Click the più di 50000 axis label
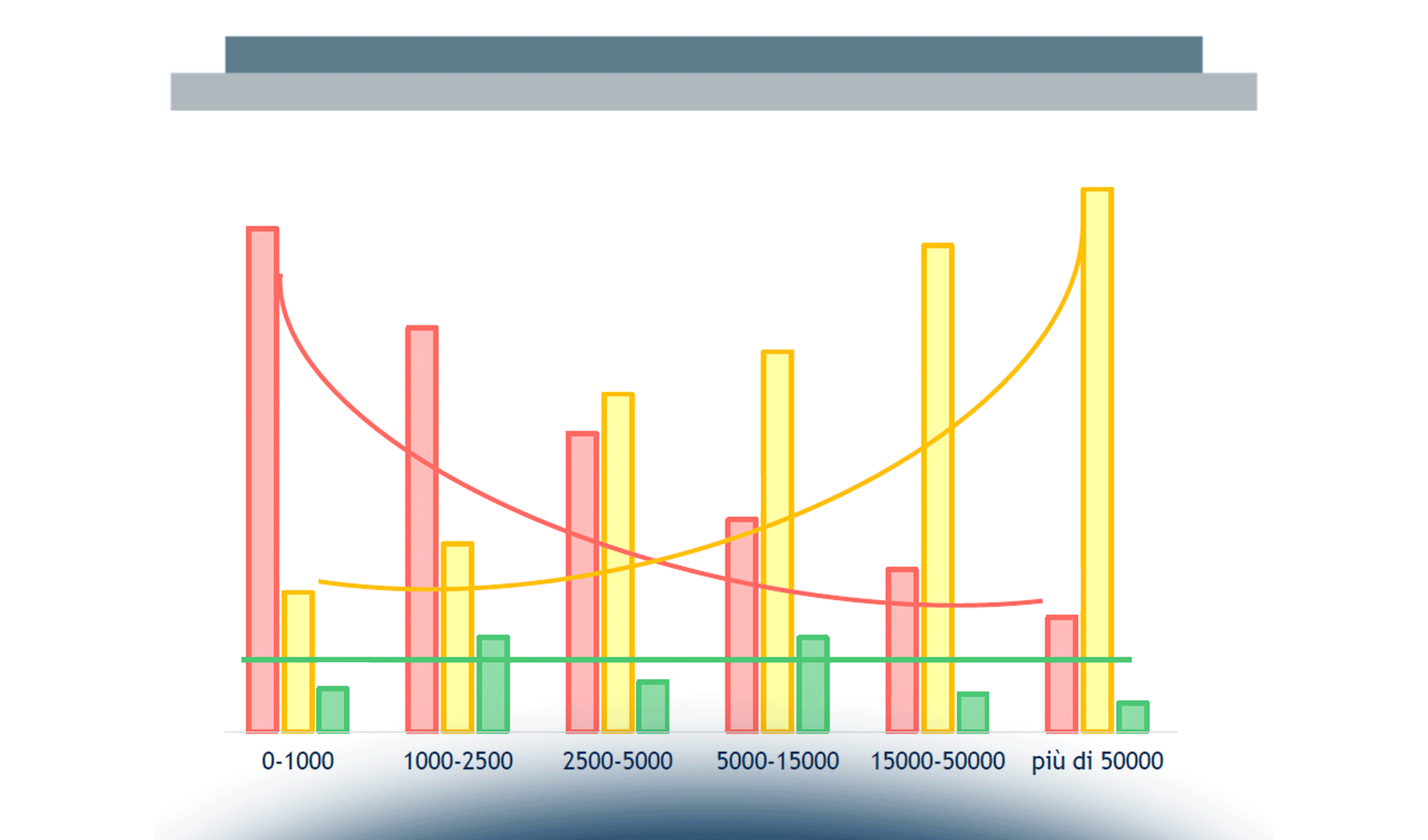The width and height of the screenshot is (1428, 840). pos(1097,761)
